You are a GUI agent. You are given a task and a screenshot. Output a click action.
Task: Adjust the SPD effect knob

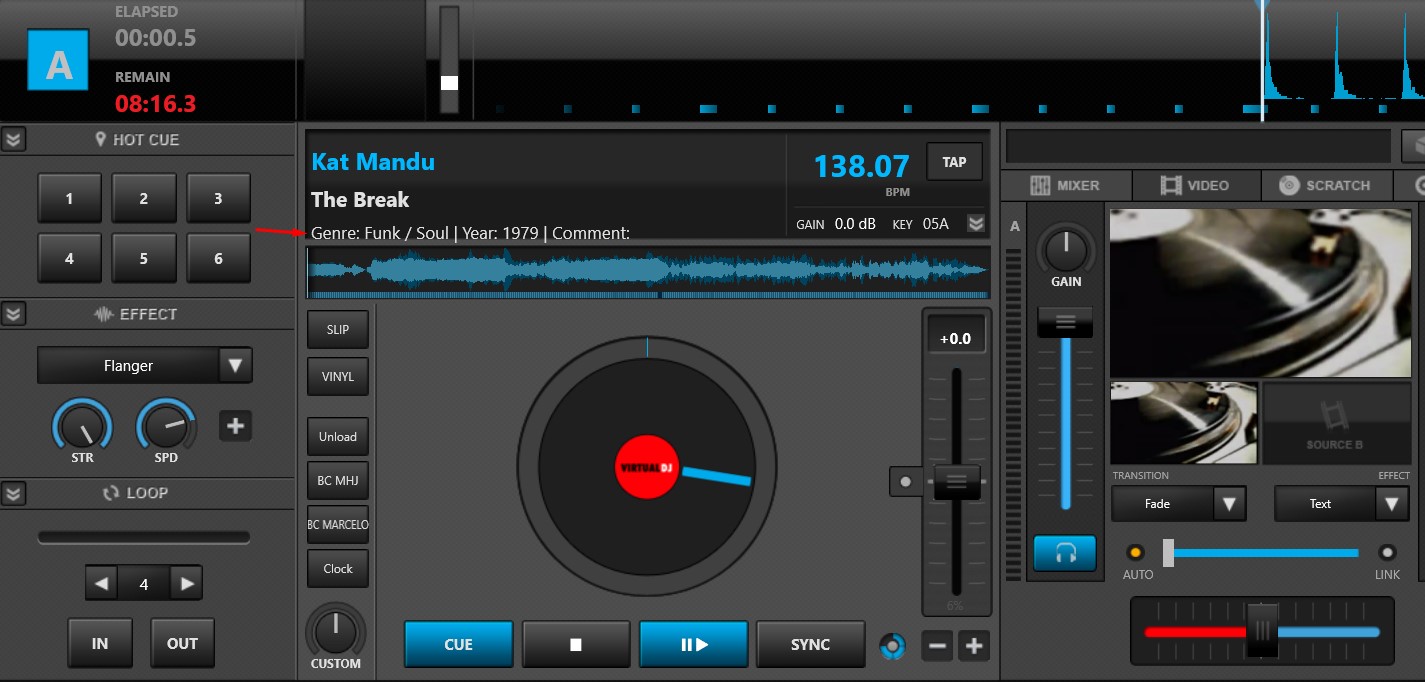pos(166,427)
